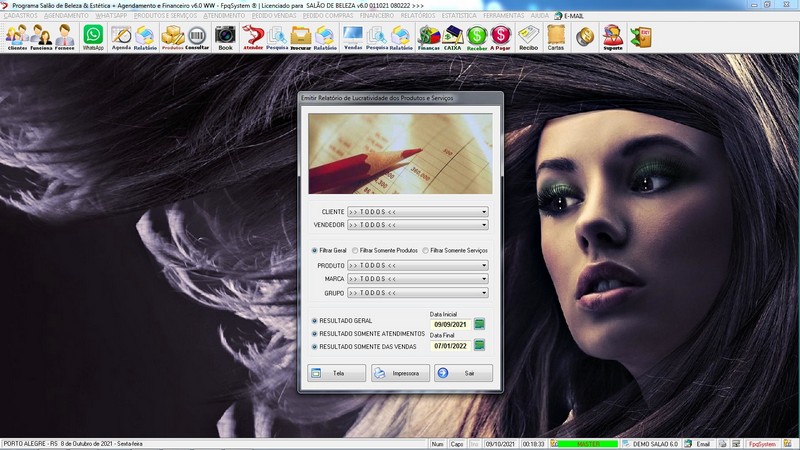The image size is (800, 450).
Task: Open the Receber green dollar icon
Action: point(477,37)
